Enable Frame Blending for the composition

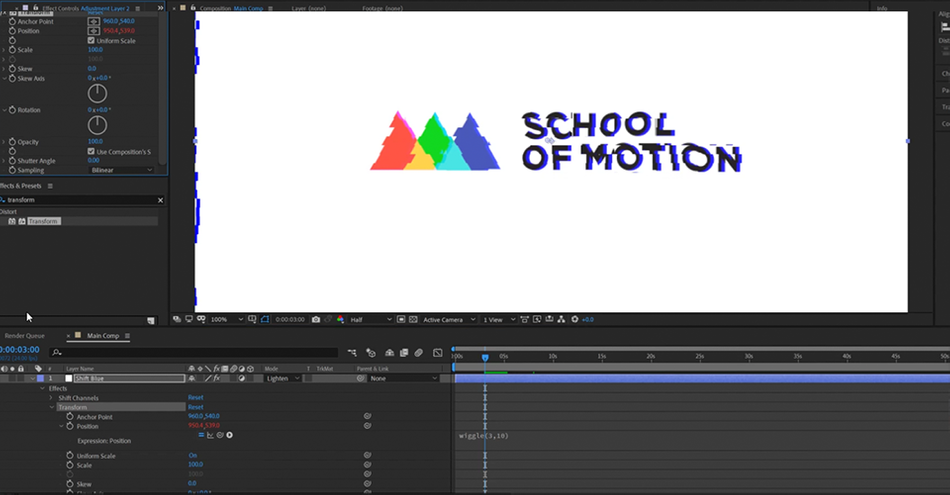click(x=404, y=353)
